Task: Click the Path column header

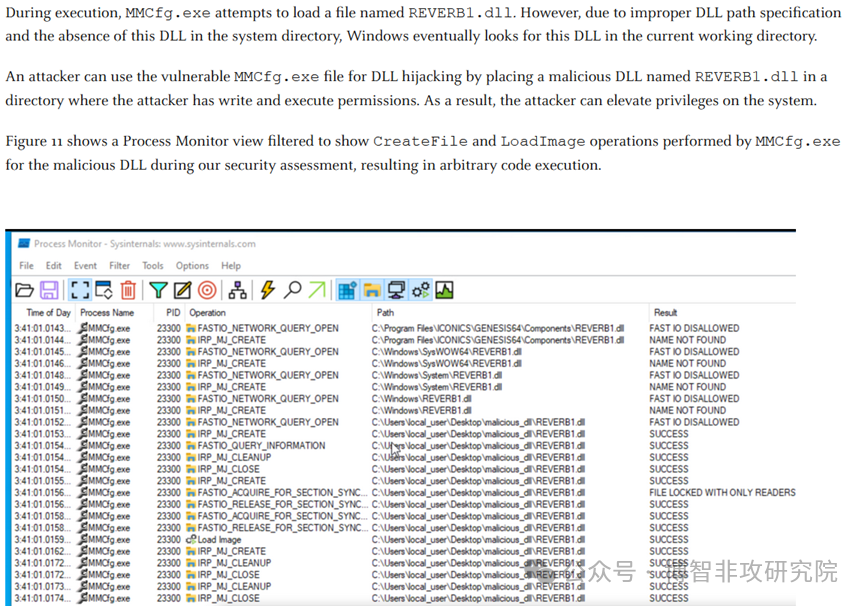Action: (385, 313)
